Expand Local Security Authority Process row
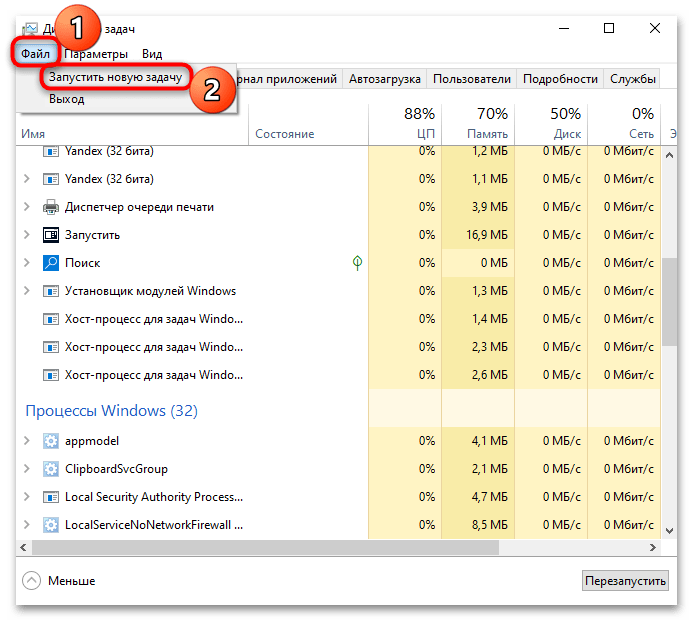The width and height of the screenshot is (693, 621). click(x=27, y=497)
